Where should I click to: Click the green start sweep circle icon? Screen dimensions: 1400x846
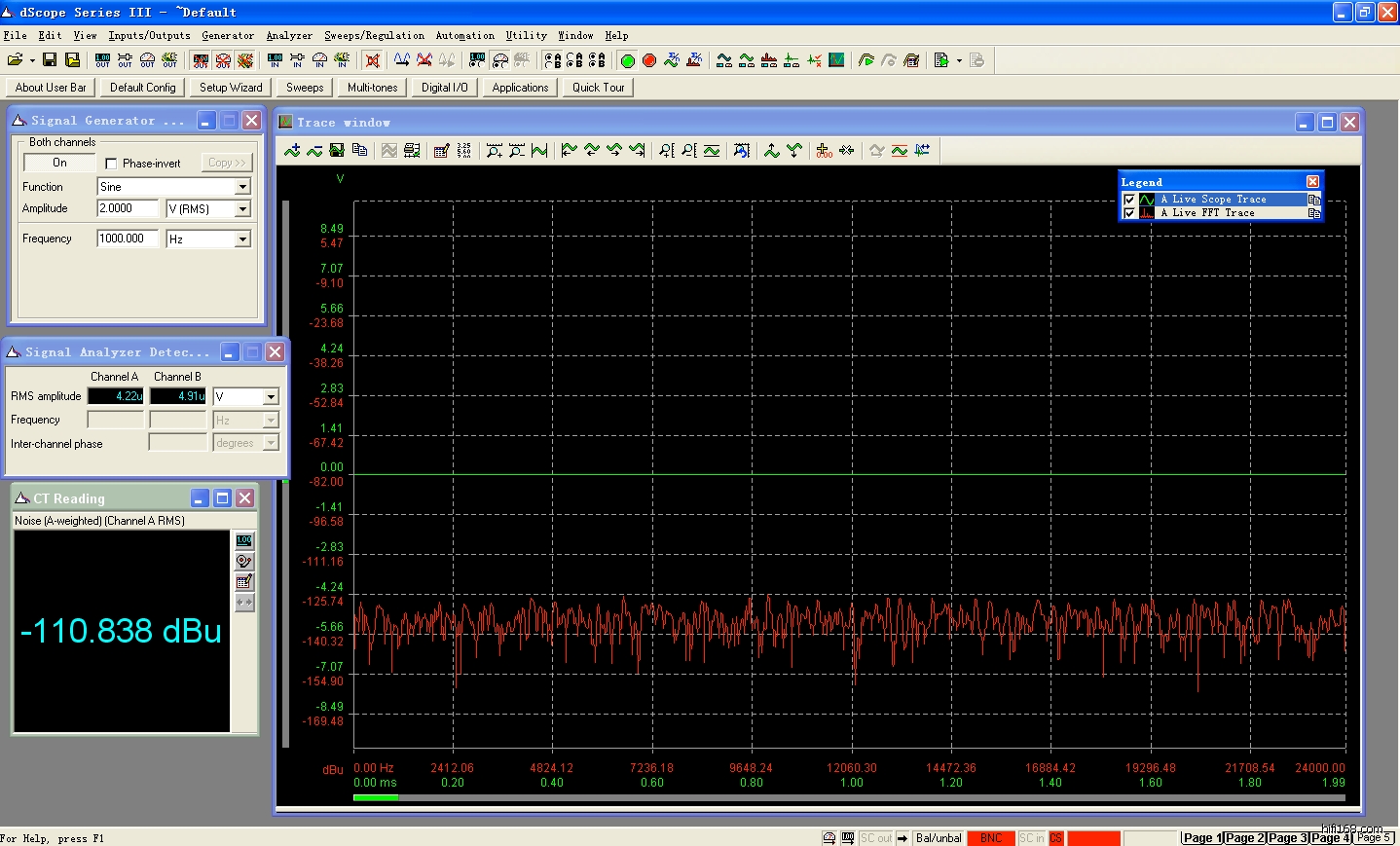pos(628,60)
